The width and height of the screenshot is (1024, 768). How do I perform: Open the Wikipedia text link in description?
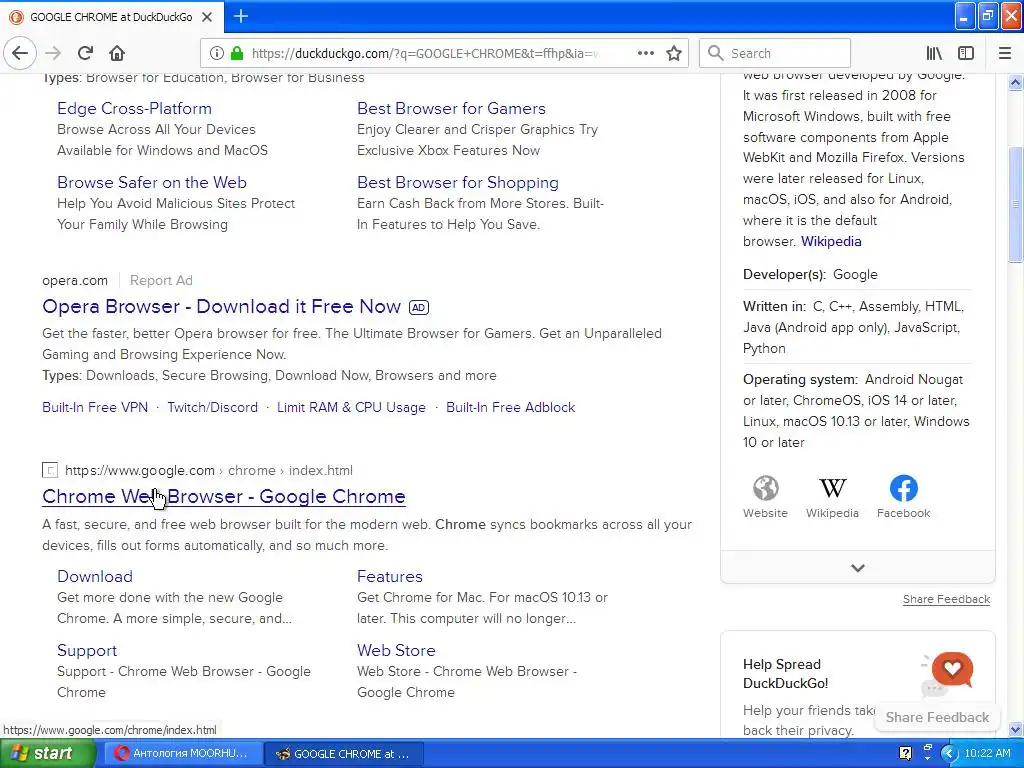click(831, 241)
